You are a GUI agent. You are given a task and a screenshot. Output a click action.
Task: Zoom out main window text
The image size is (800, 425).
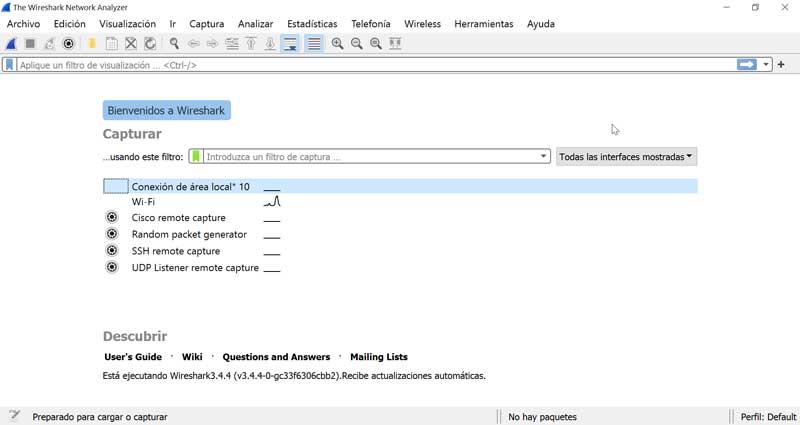[x=357, y=44]
